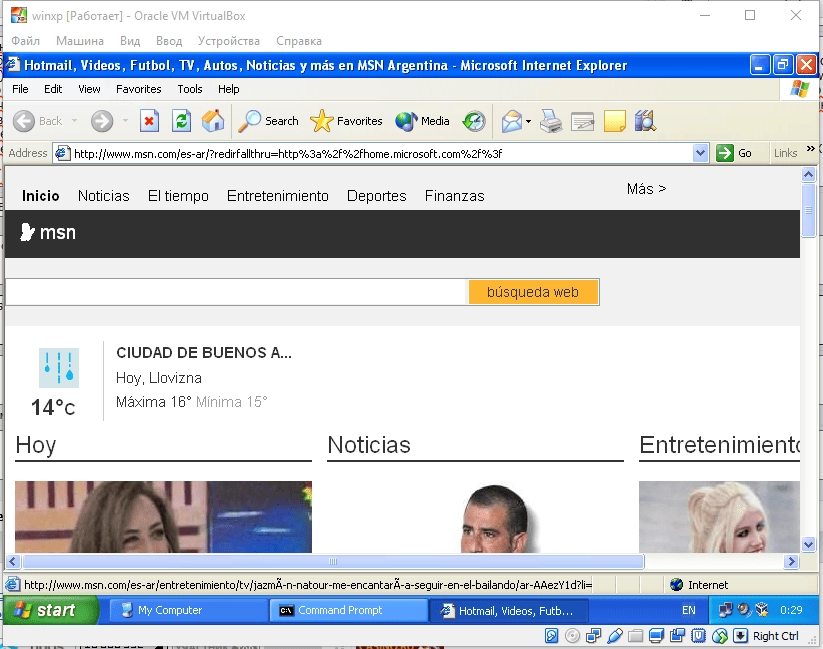823x649 pixels.
Task: Open the VirtualBox Устройства menu
Action: pos(228,41)
